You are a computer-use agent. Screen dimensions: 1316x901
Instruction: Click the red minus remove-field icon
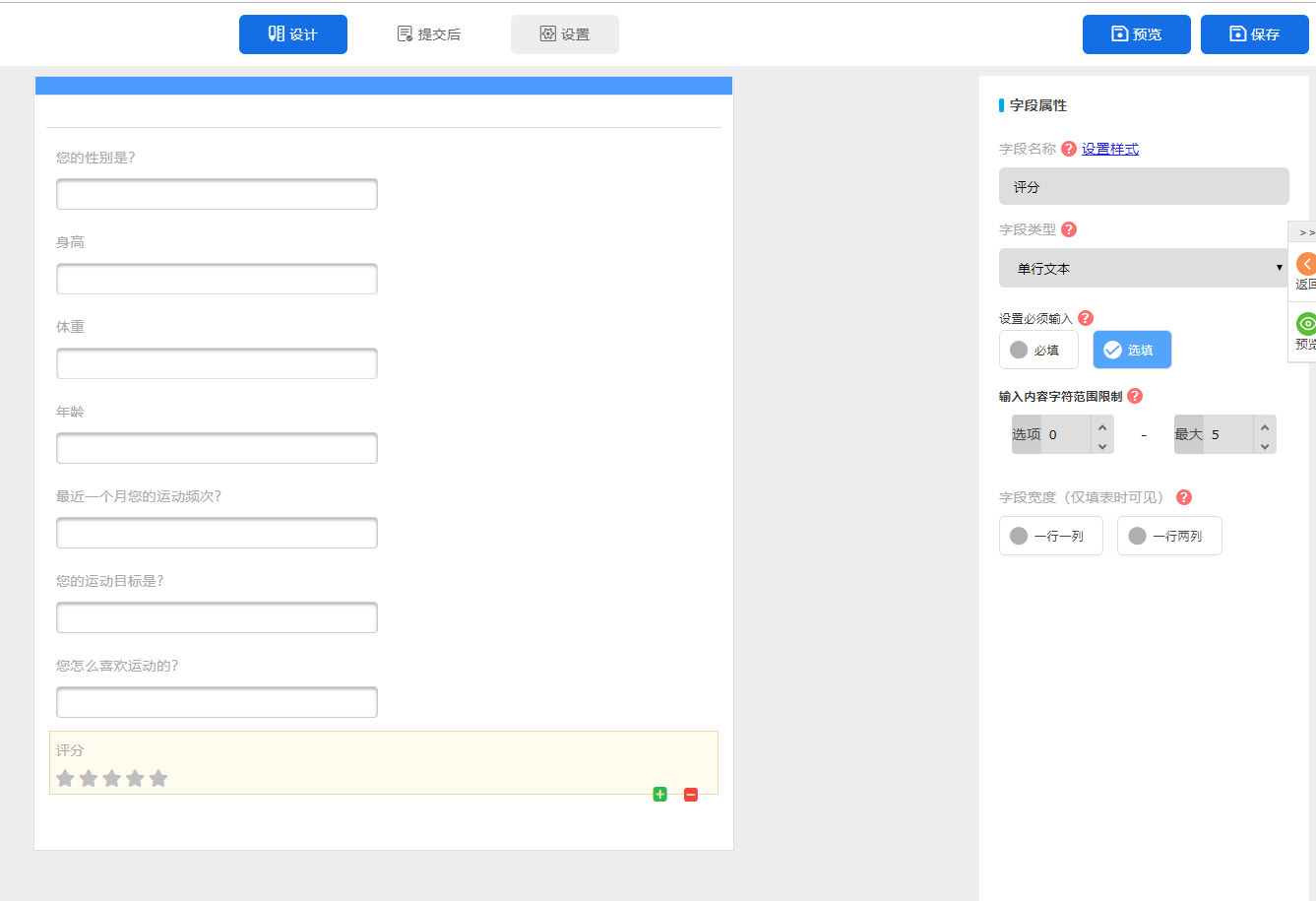point(691,795)
